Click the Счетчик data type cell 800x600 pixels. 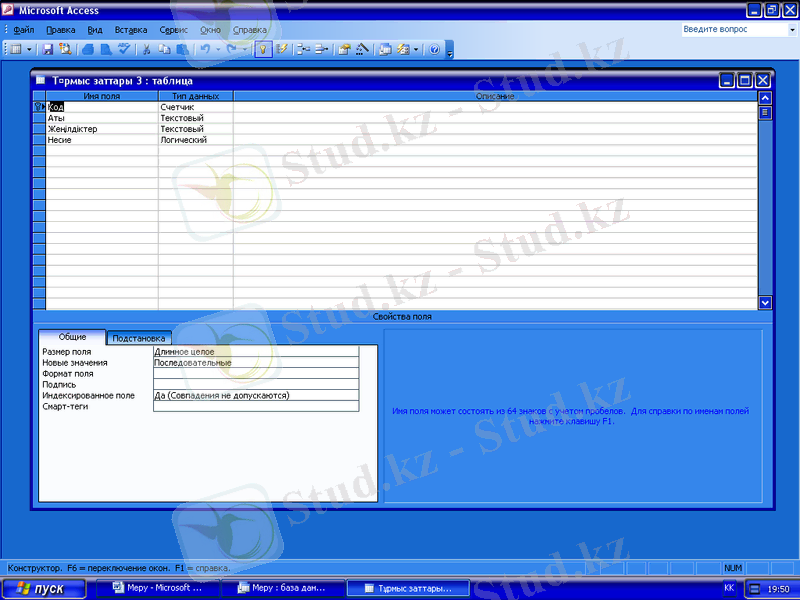click(196, 107)
